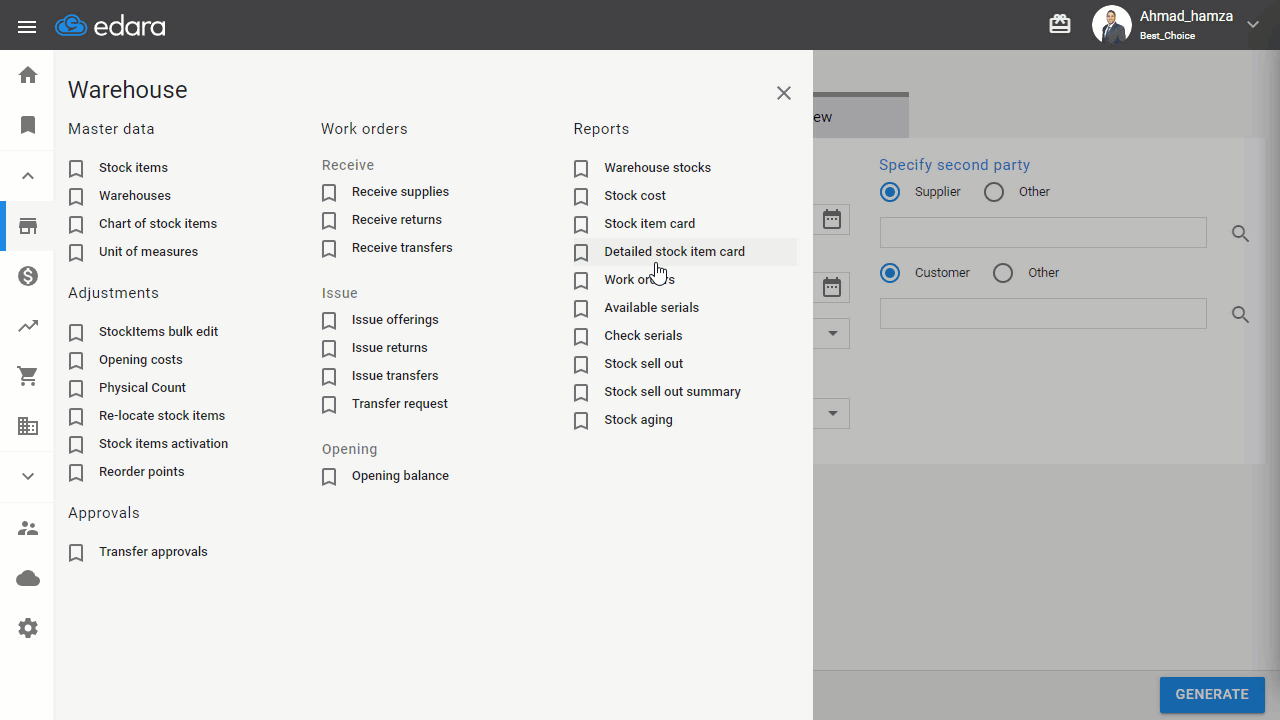Open Stock items activation

click(x=163, y=444)
